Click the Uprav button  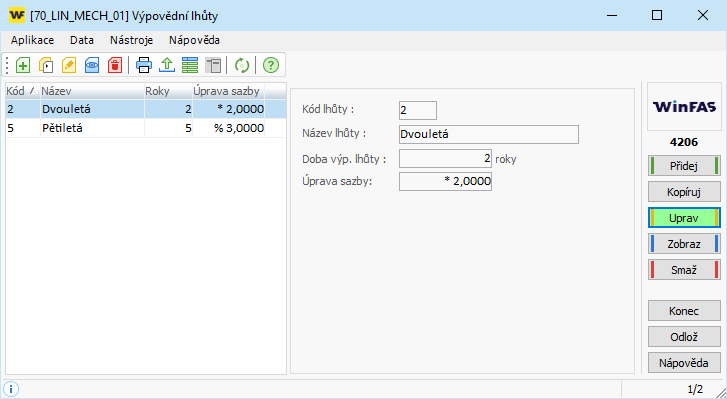coord(684,218)
